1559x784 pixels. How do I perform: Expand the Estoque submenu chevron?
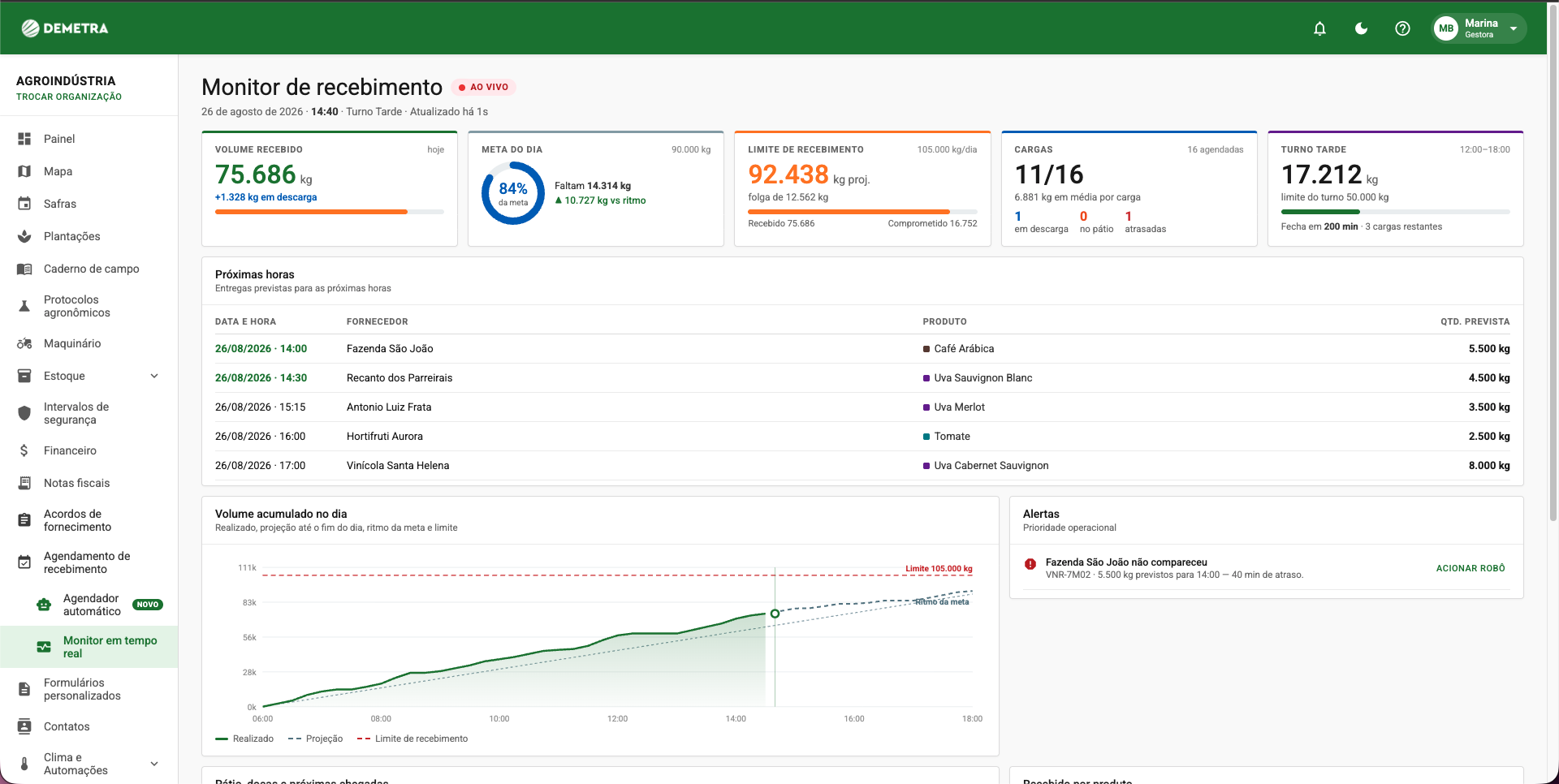(x=154, y=376)
